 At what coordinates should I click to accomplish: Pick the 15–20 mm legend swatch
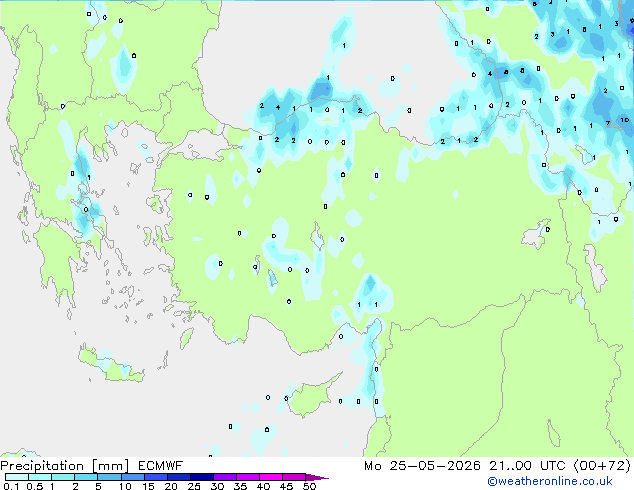(155, 477)
